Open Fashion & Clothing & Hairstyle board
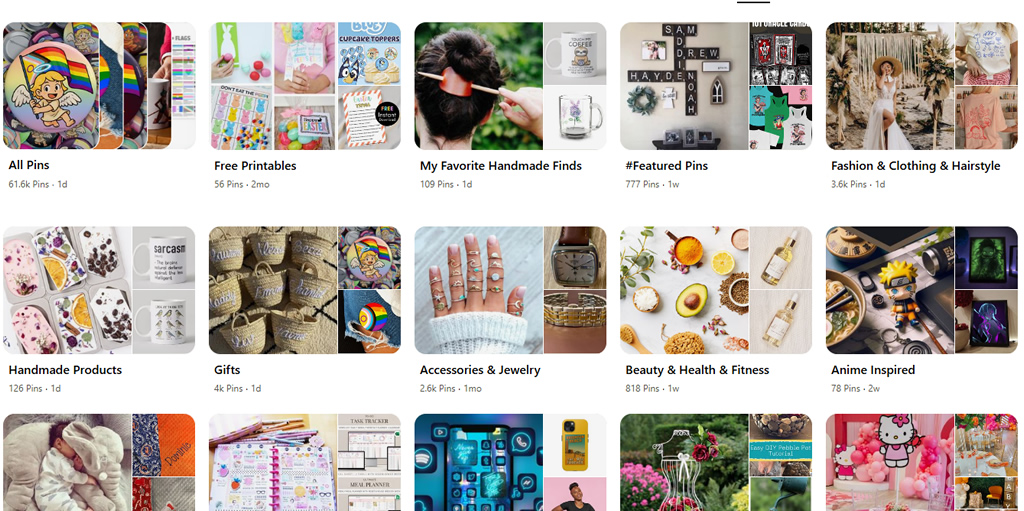Screen dimensions: 1024x511 [x=915, y=166]
